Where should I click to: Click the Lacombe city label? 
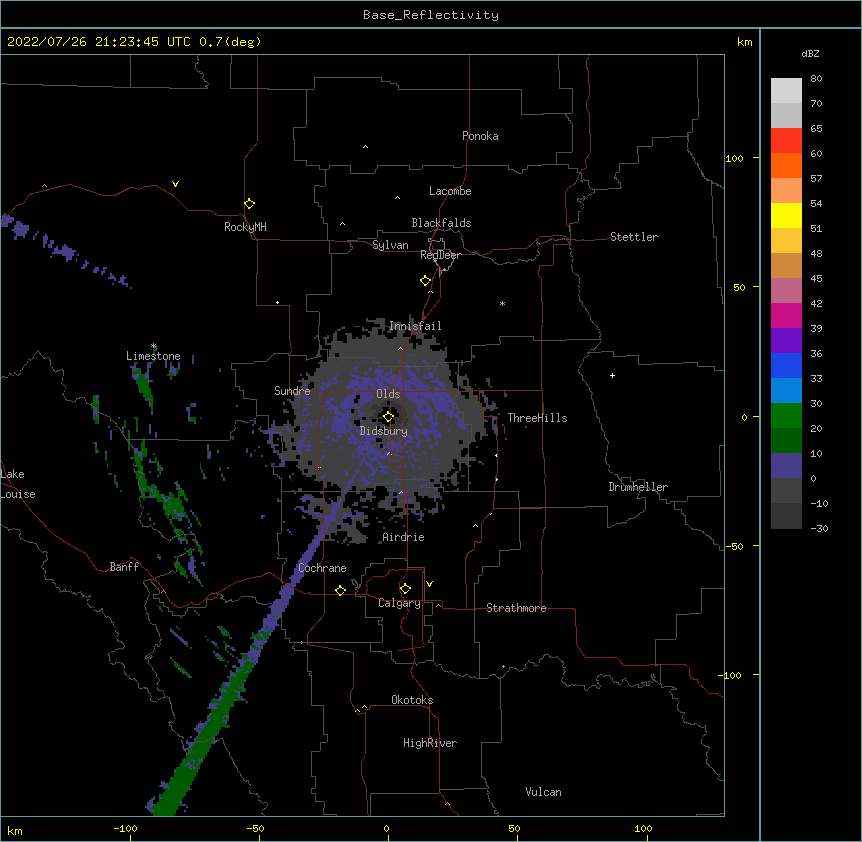click(450, 191)
